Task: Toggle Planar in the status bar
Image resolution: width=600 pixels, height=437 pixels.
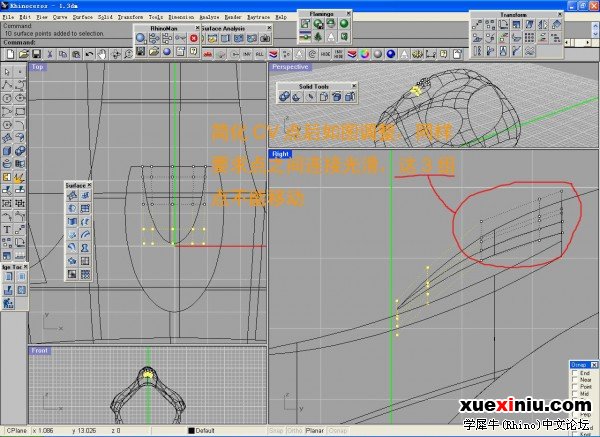Action: (x=315, y=431)
